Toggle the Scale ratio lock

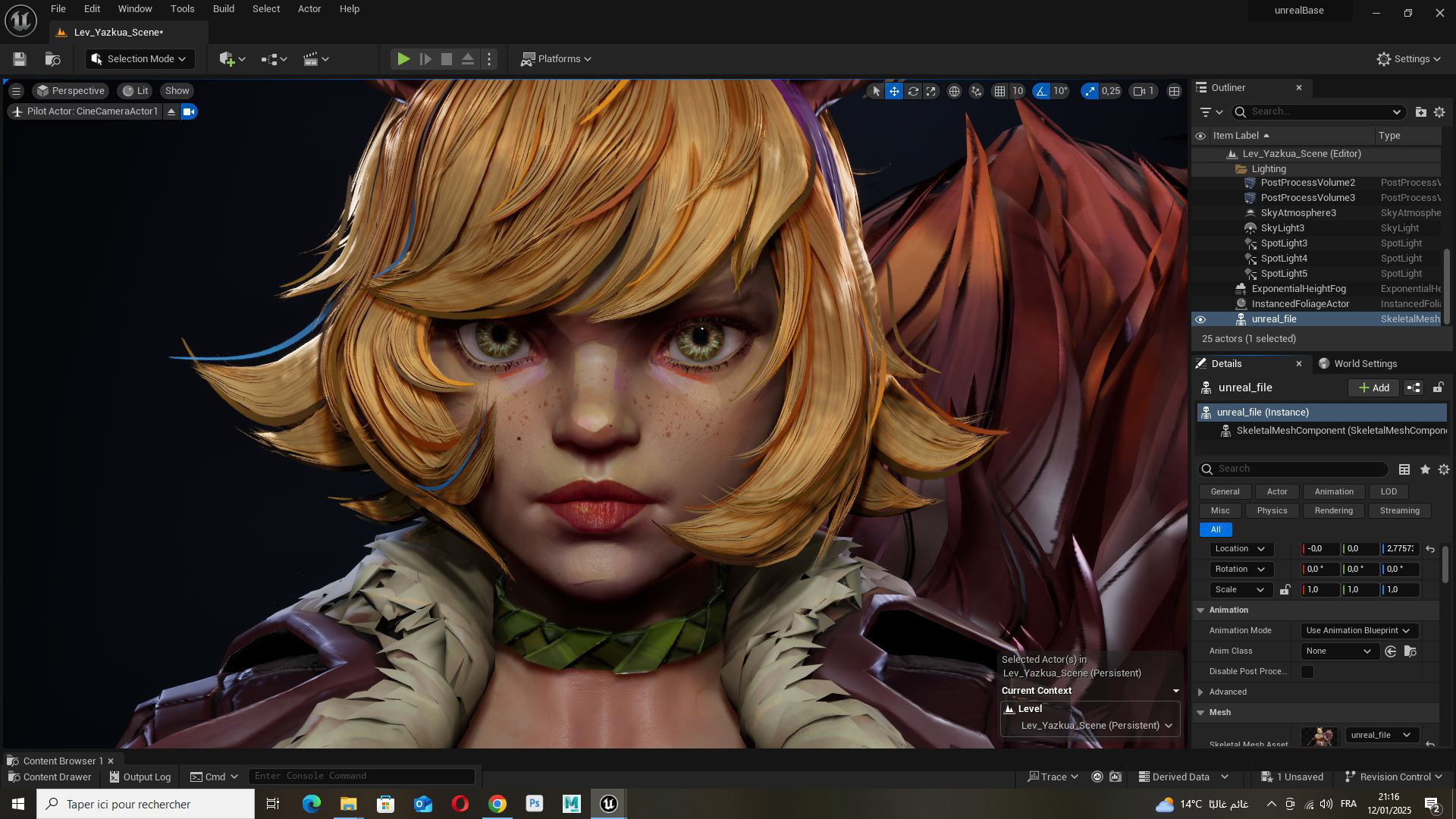1285,590
